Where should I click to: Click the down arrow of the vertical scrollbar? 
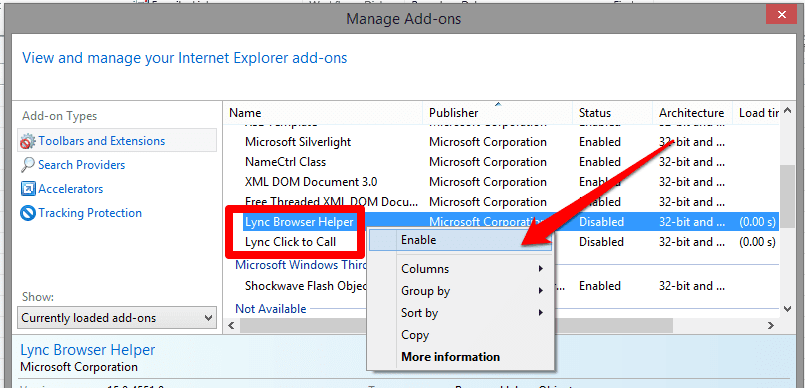pos(787,309)
